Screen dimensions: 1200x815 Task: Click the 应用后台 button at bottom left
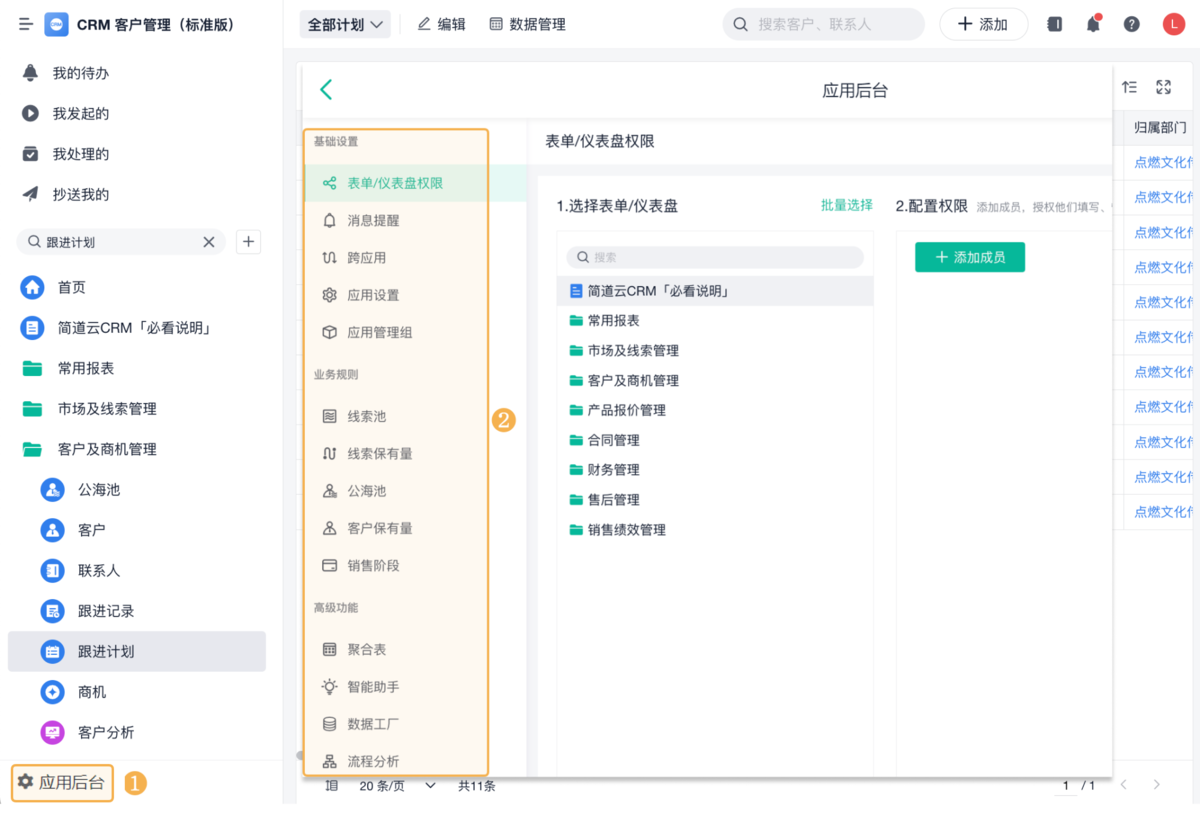(x=62, y=783)
